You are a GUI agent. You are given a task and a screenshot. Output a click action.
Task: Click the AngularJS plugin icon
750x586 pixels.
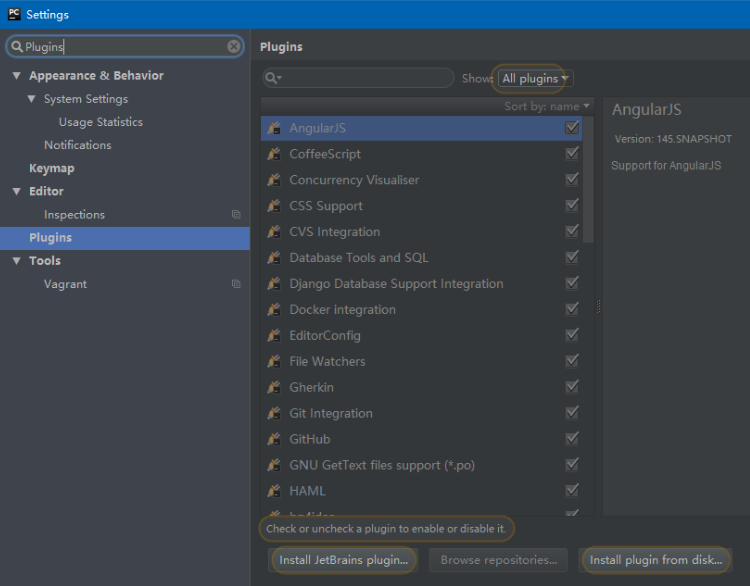pyautogui.click(x=274, y=128)
